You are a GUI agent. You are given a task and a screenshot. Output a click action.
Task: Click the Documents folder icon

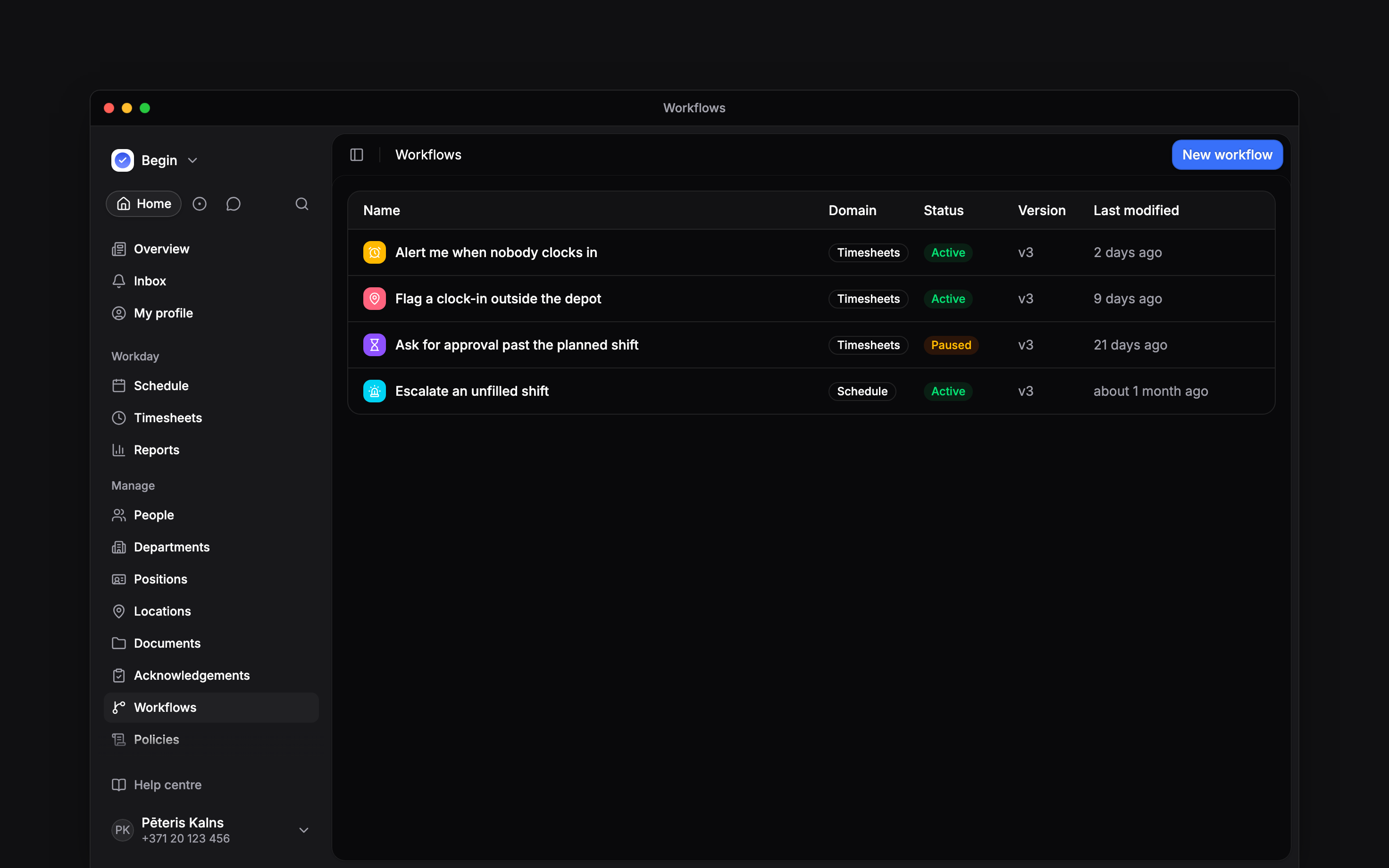(x=119, y=643)
